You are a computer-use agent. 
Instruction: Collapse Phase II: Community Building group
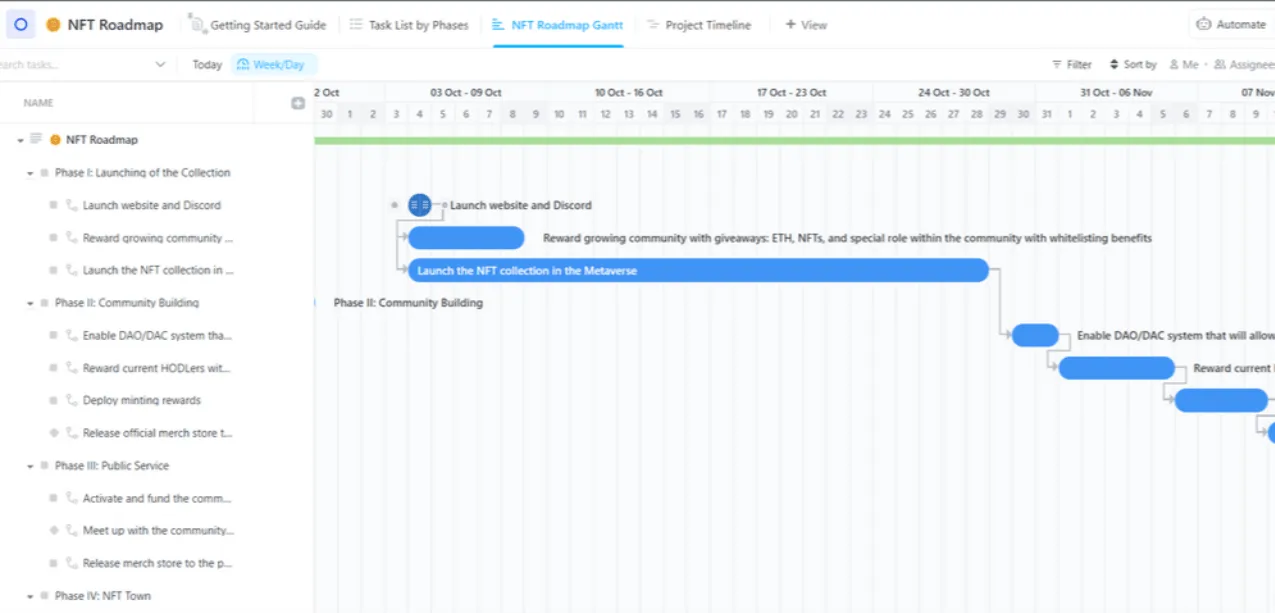click(x=30, y=303)
